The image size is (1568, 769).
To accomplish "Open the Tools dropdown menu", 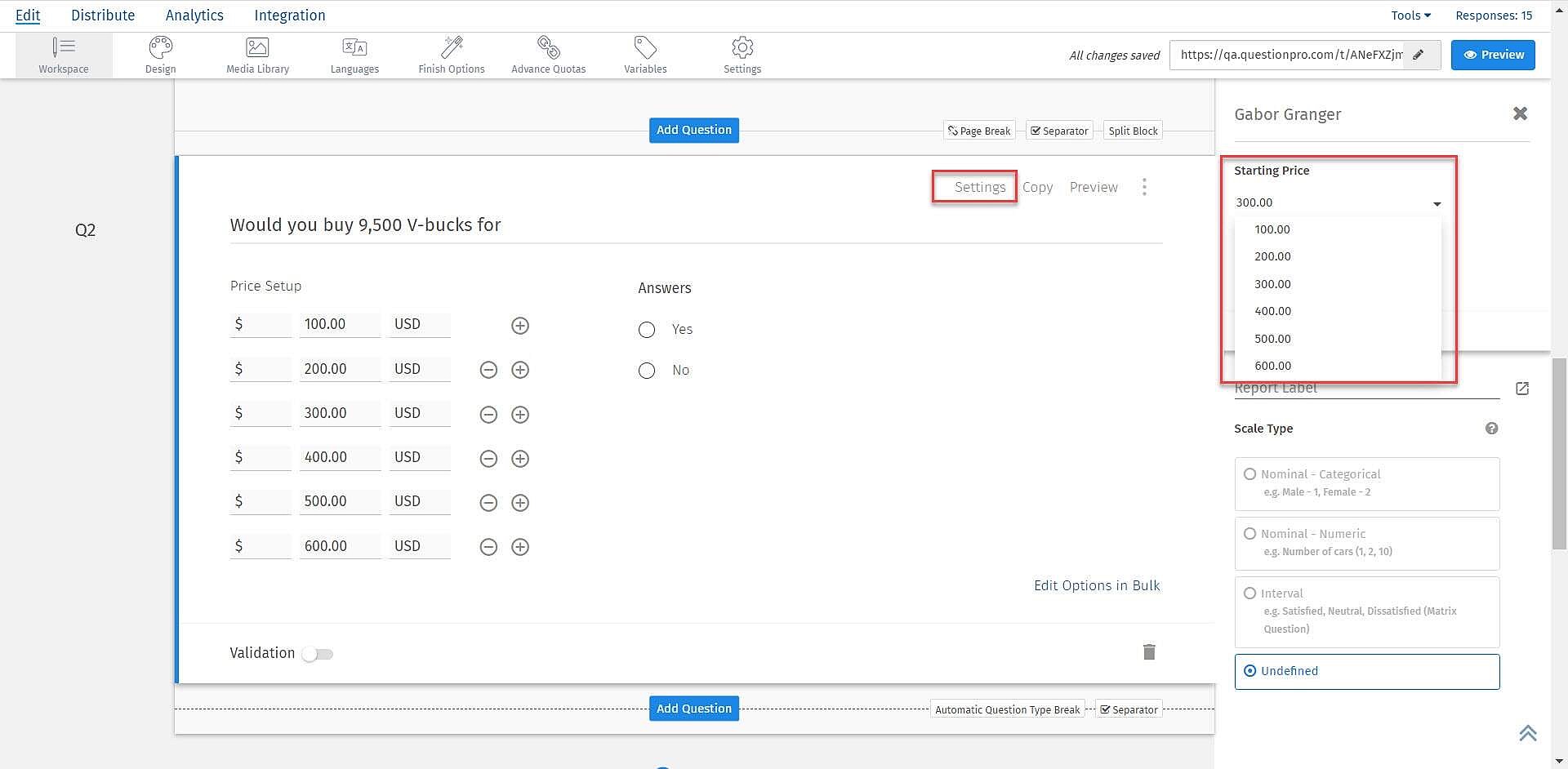I will (1410, 16).
